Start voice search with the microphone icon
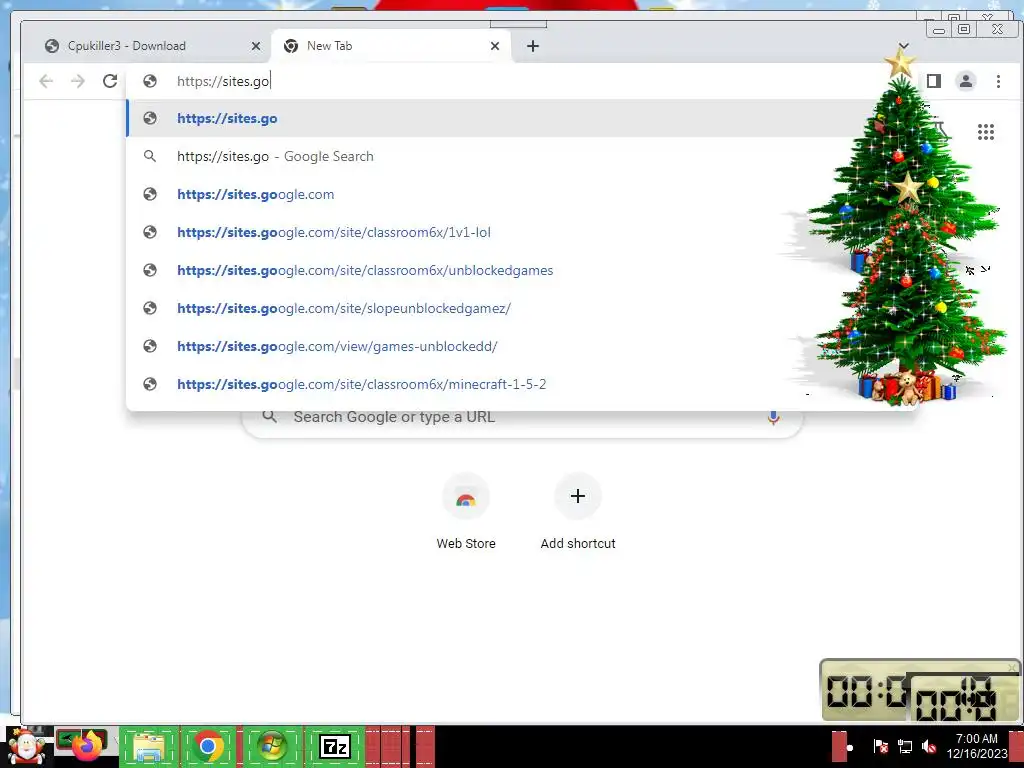Image resolution: width=1024 pixels, height=768 pixels. point(773,418)
